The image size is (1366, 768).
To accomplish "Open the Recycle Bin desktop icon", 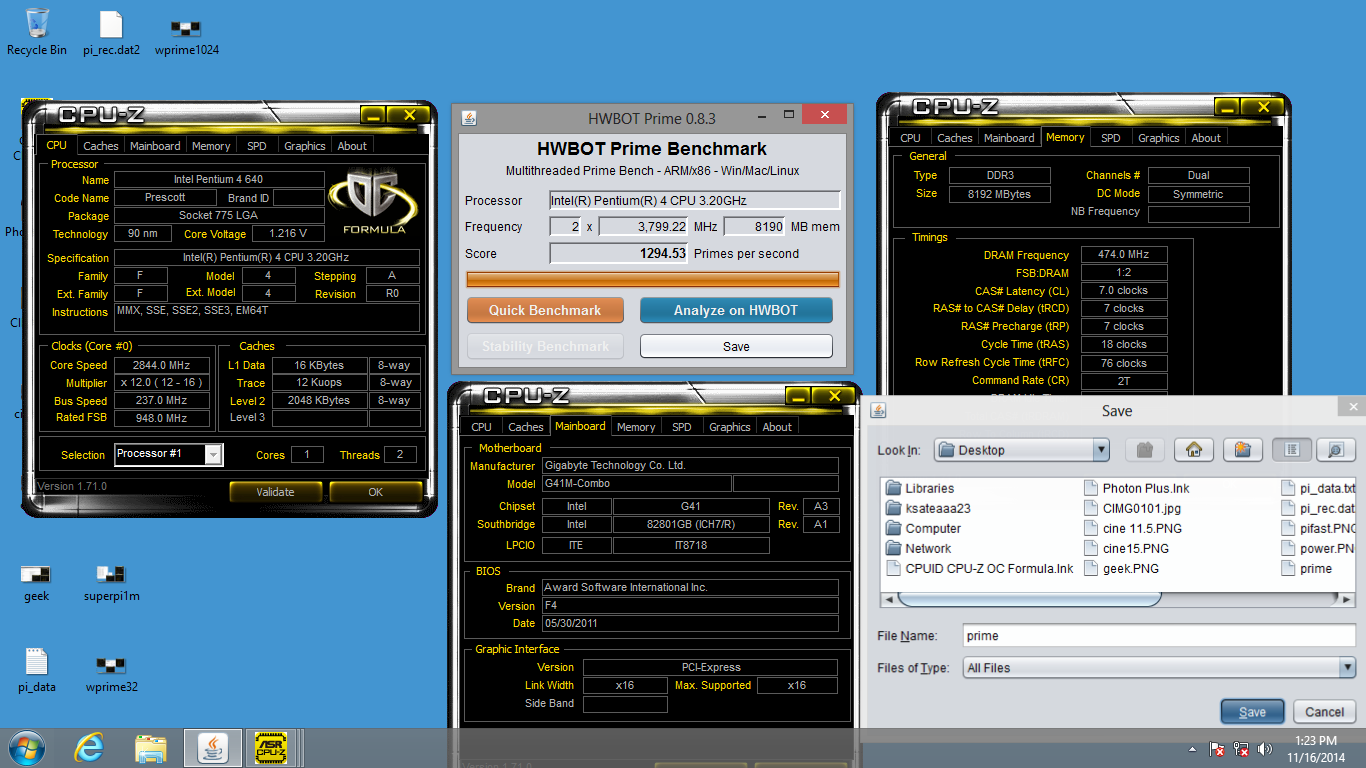I will point(37,31).
